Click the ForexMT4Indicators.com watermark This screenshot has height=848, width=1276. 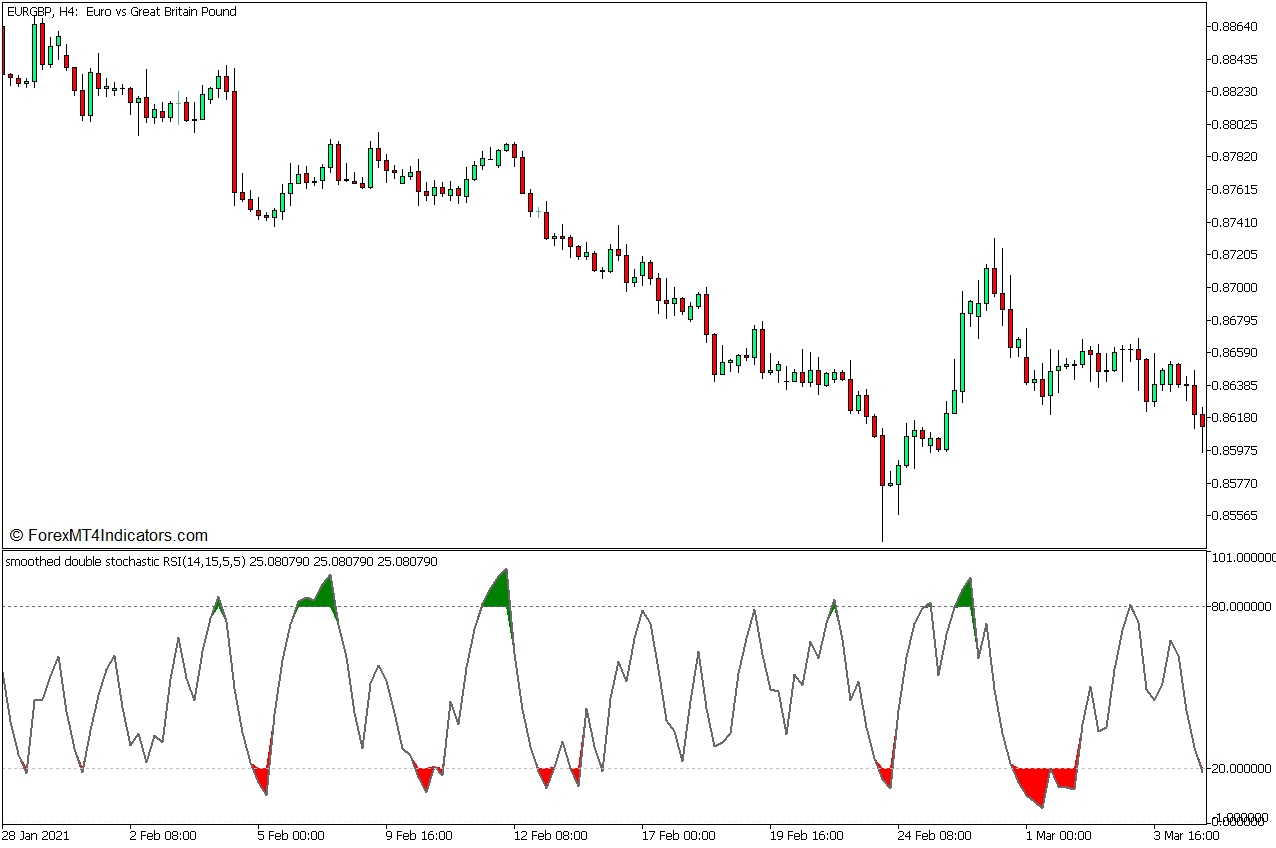tap(108, 536)
